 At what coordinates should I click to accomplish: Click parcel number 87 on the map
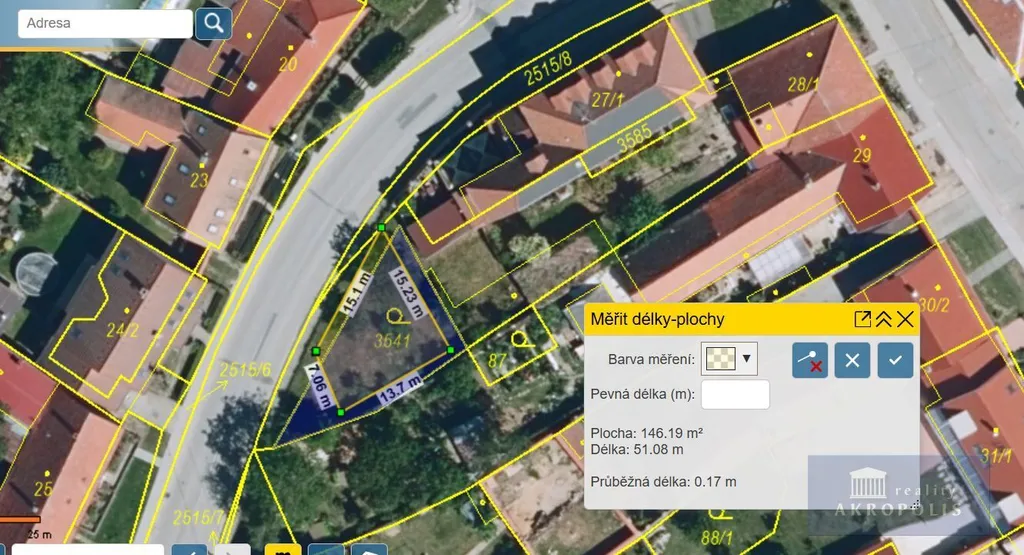497,359
